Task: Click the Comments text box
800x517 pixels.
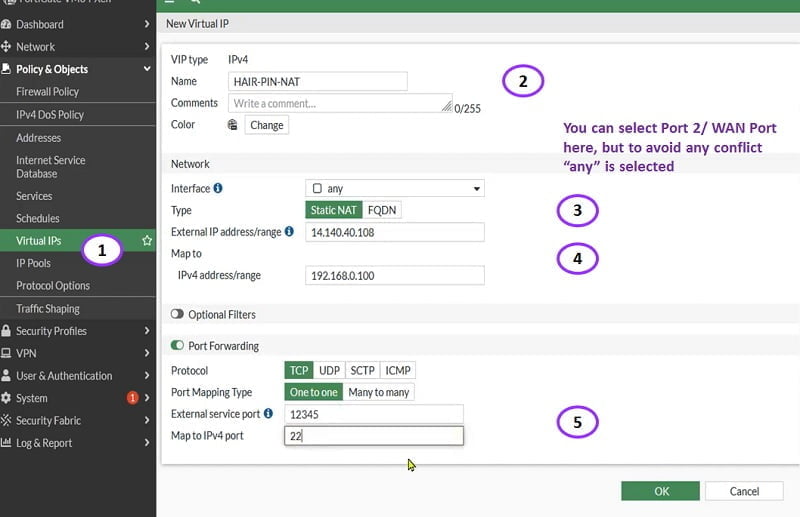Action: [x=340, y=103]
